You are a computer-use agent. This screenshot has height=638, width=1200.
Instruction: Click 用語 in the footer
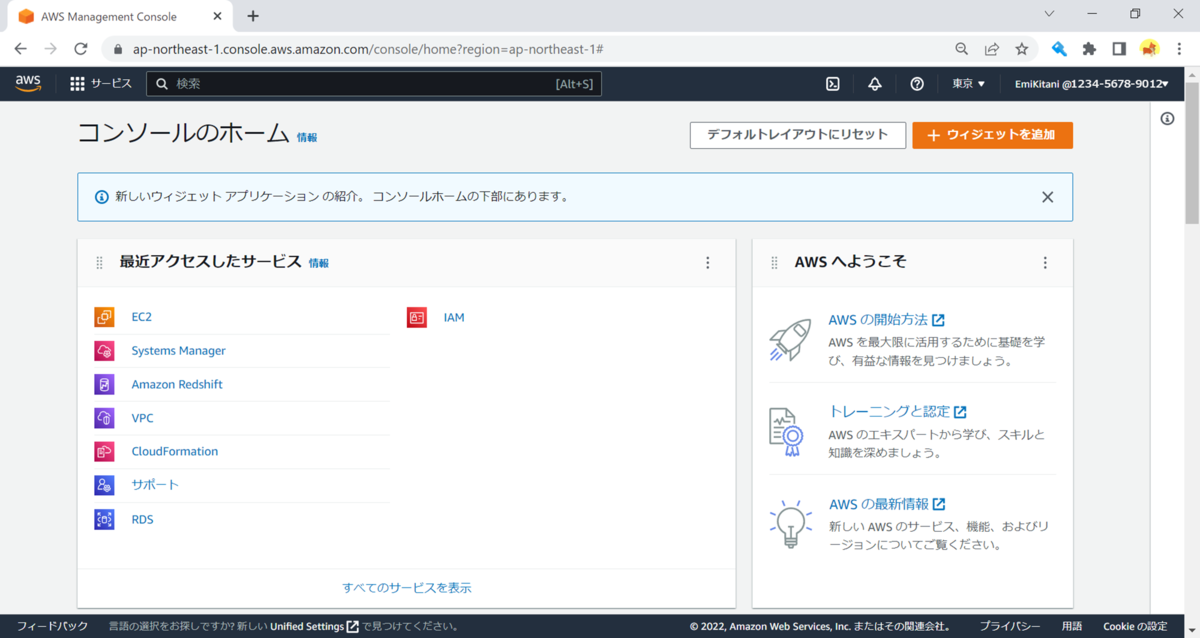point(1072,626)
